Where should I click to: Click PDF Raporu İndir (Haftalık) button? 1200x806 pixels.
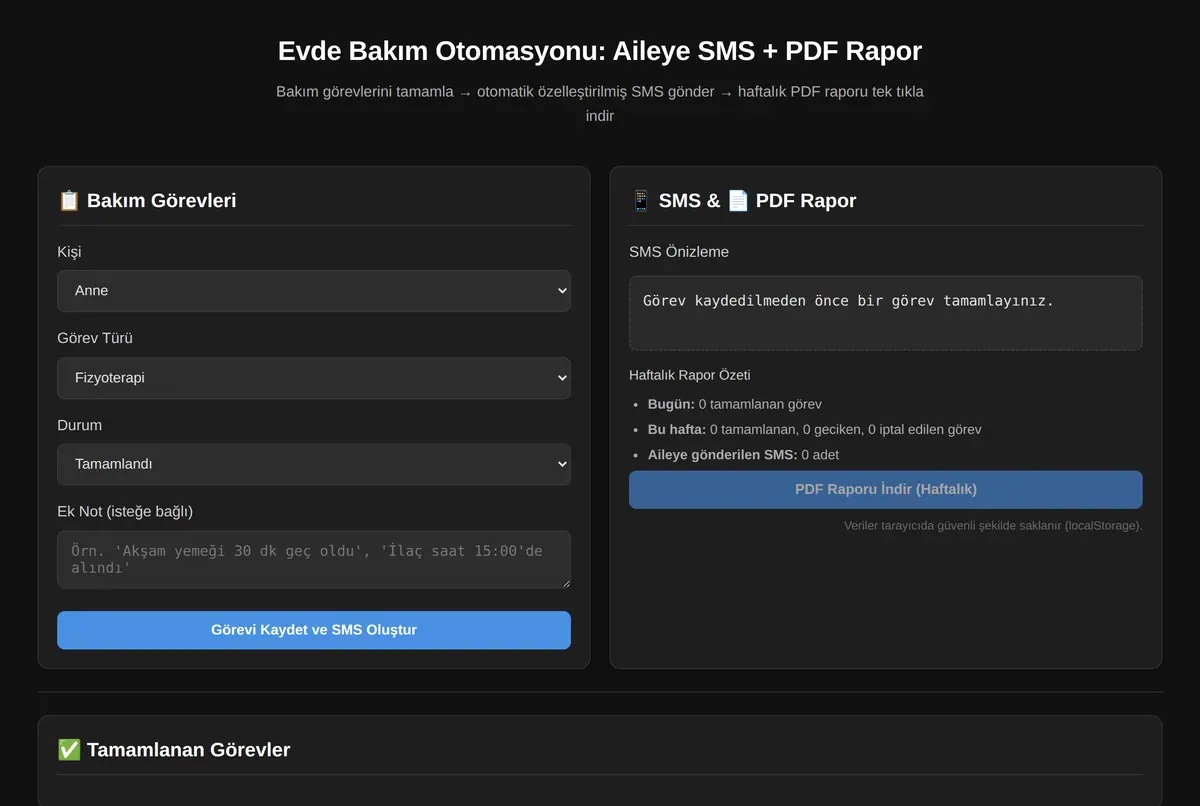[885, 489]
